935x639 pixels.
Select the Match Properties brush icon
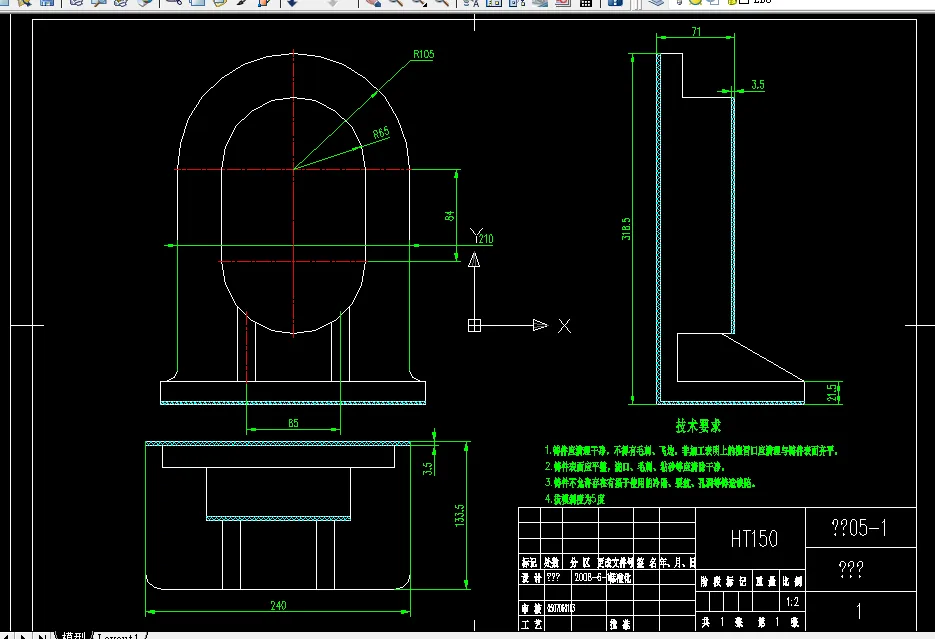coord(242,3)
